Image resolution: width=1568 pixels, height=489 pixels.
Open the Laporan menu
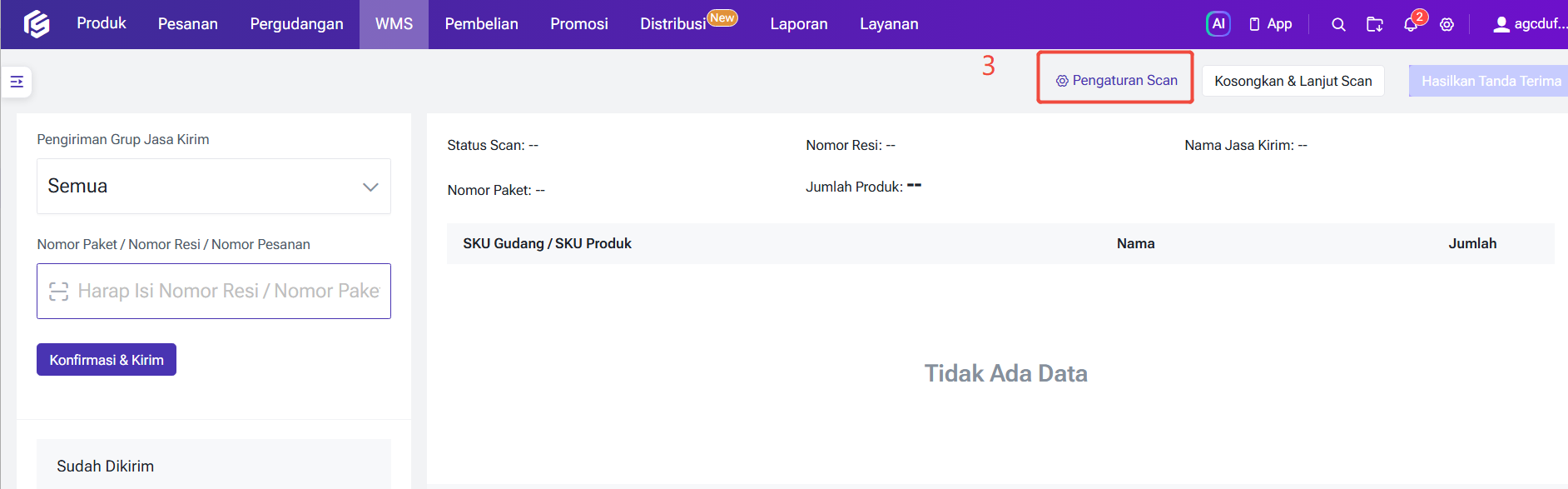(799, 24)
